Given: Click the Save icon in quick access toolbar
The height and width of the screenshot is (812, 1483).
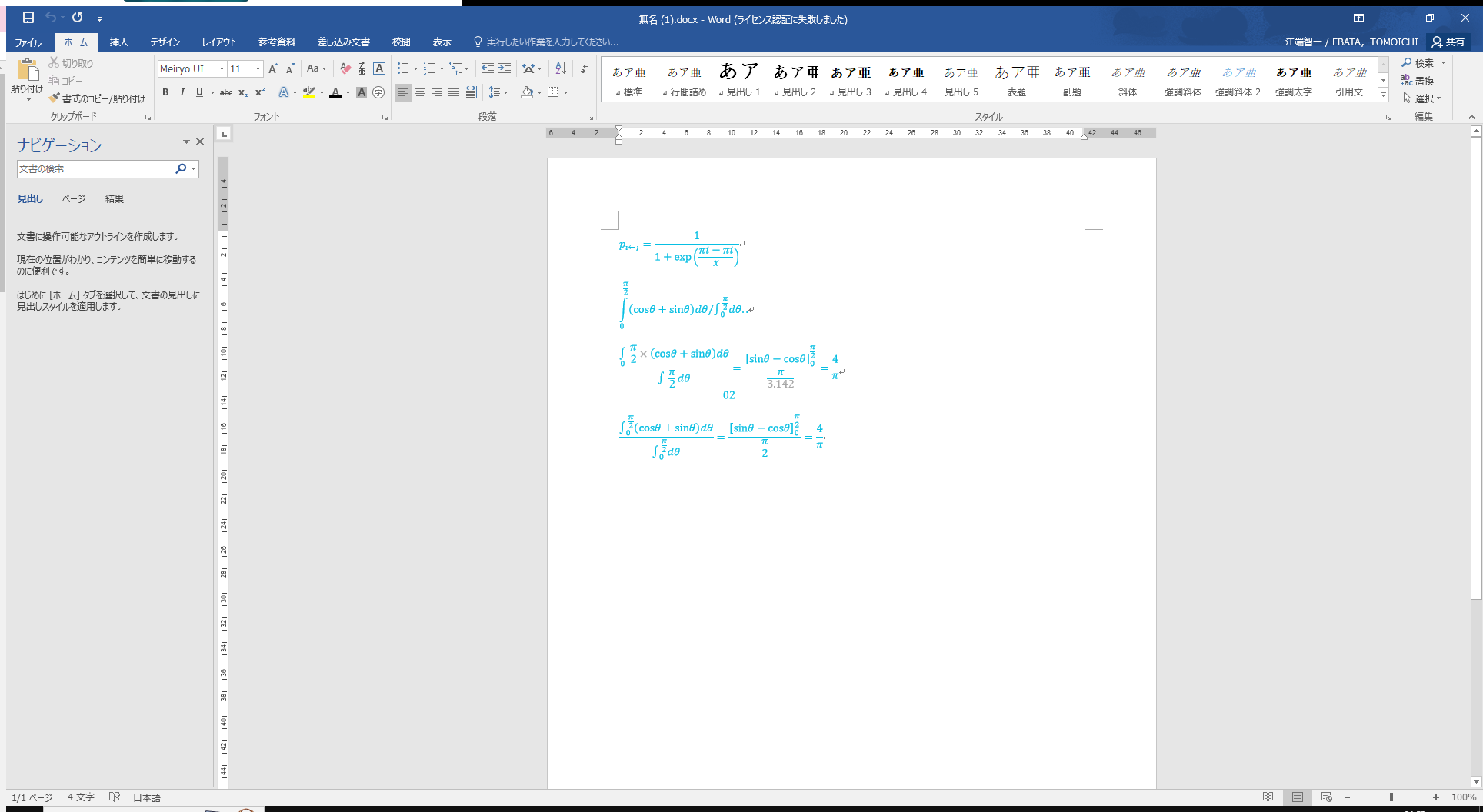Looking at the screenshot, I should [28, 18].
